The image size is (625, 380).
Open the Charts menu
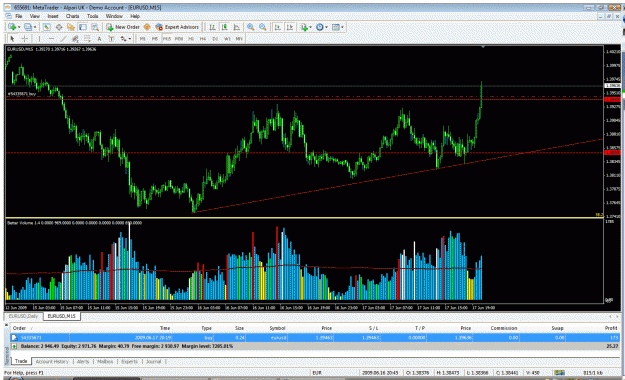[72, 16]
